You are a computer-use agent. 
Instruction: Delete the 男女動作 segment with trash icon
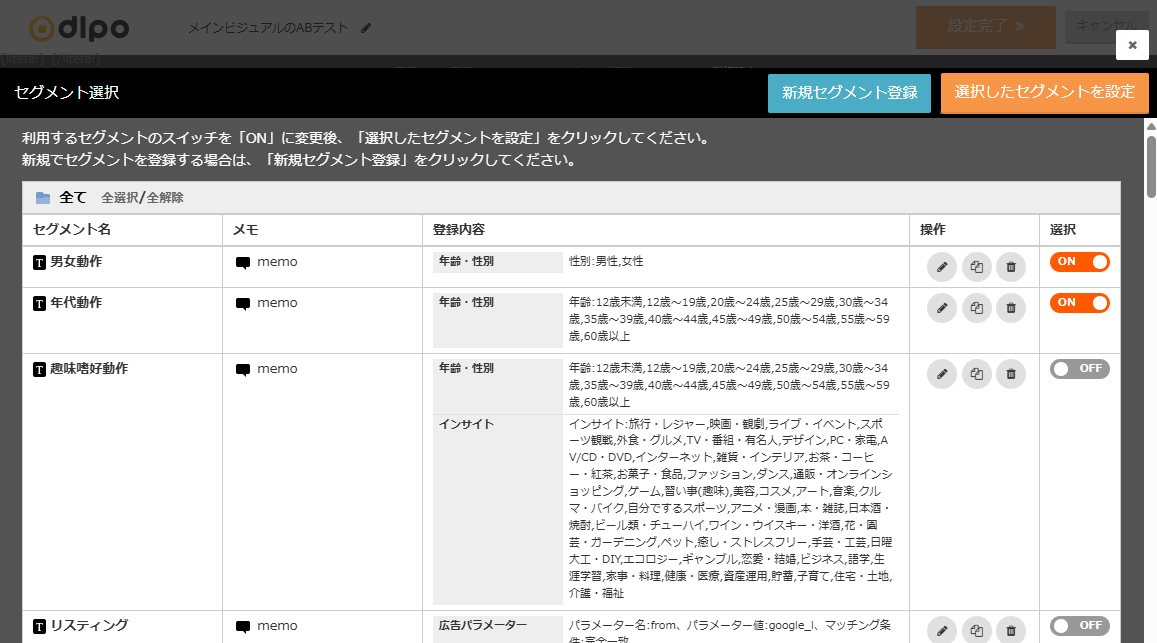click(1011, 267)
